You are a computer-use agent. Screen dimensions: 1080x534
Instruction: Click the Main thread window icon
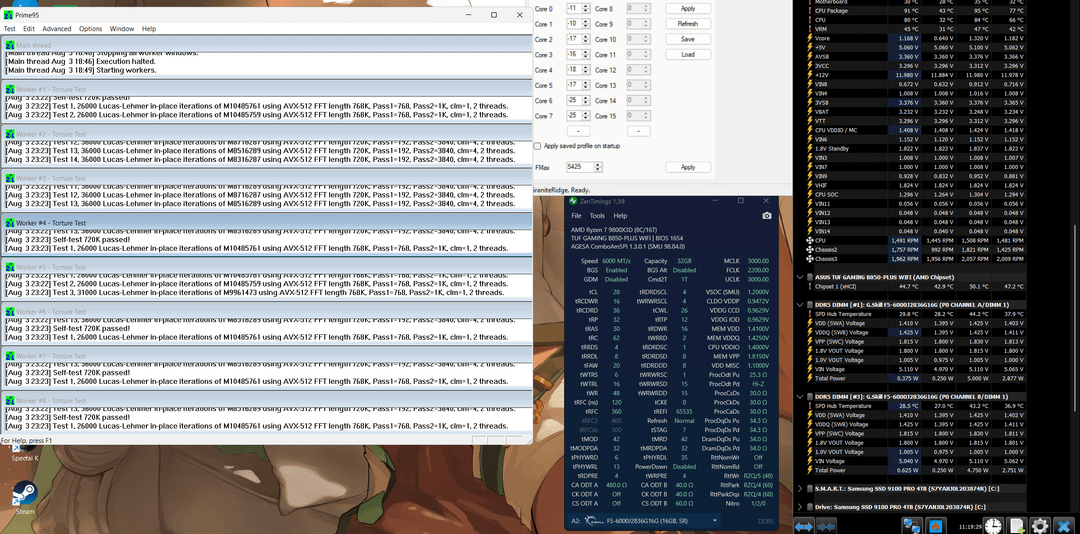pos(10,45)
